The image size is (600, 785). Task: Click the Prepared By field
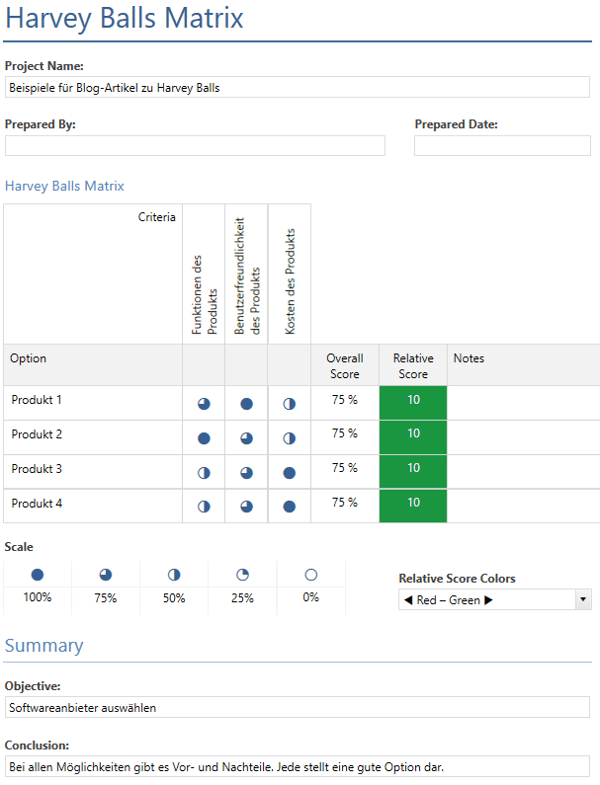(195, 146)
